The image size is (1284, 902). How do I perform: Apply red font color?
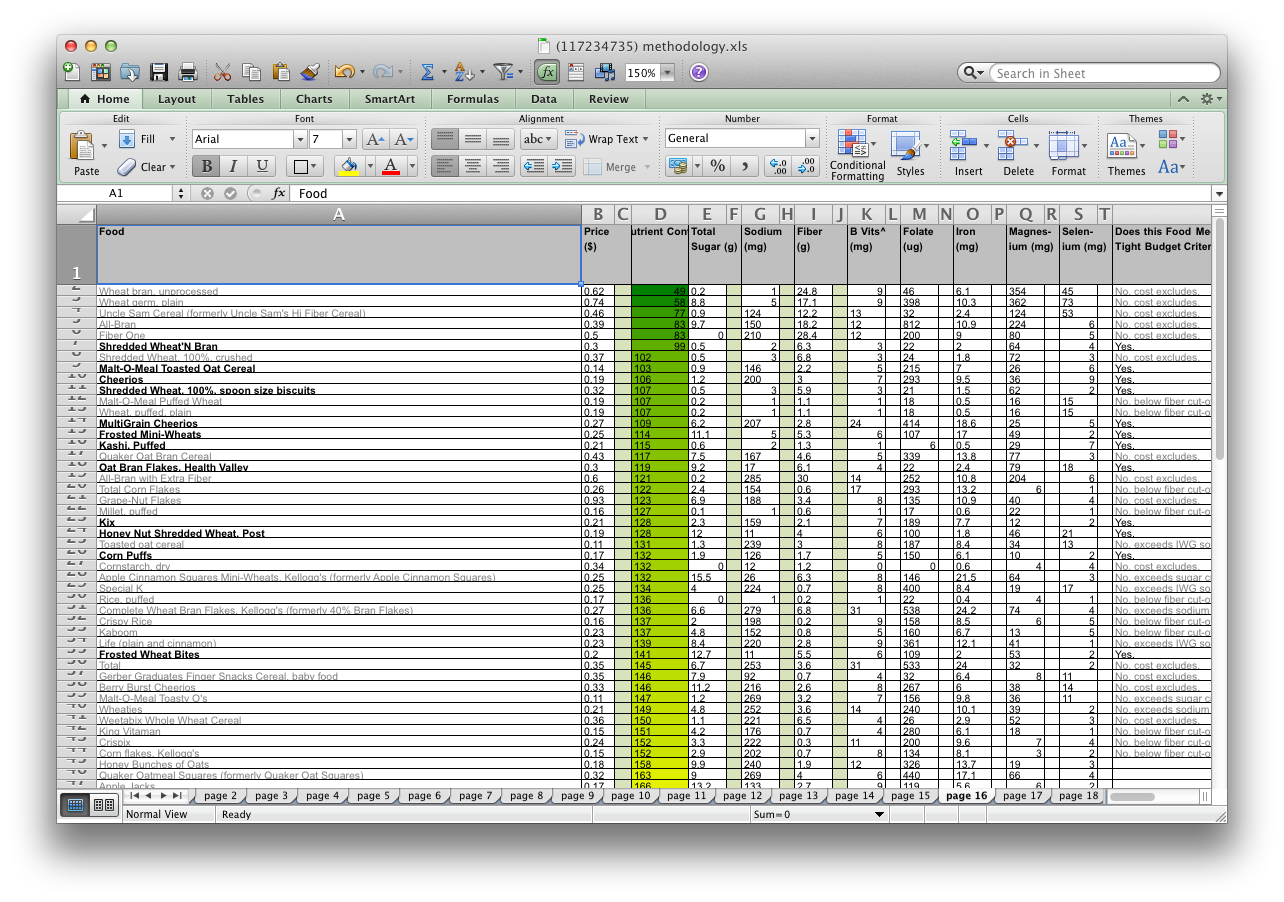coord(391,166)
